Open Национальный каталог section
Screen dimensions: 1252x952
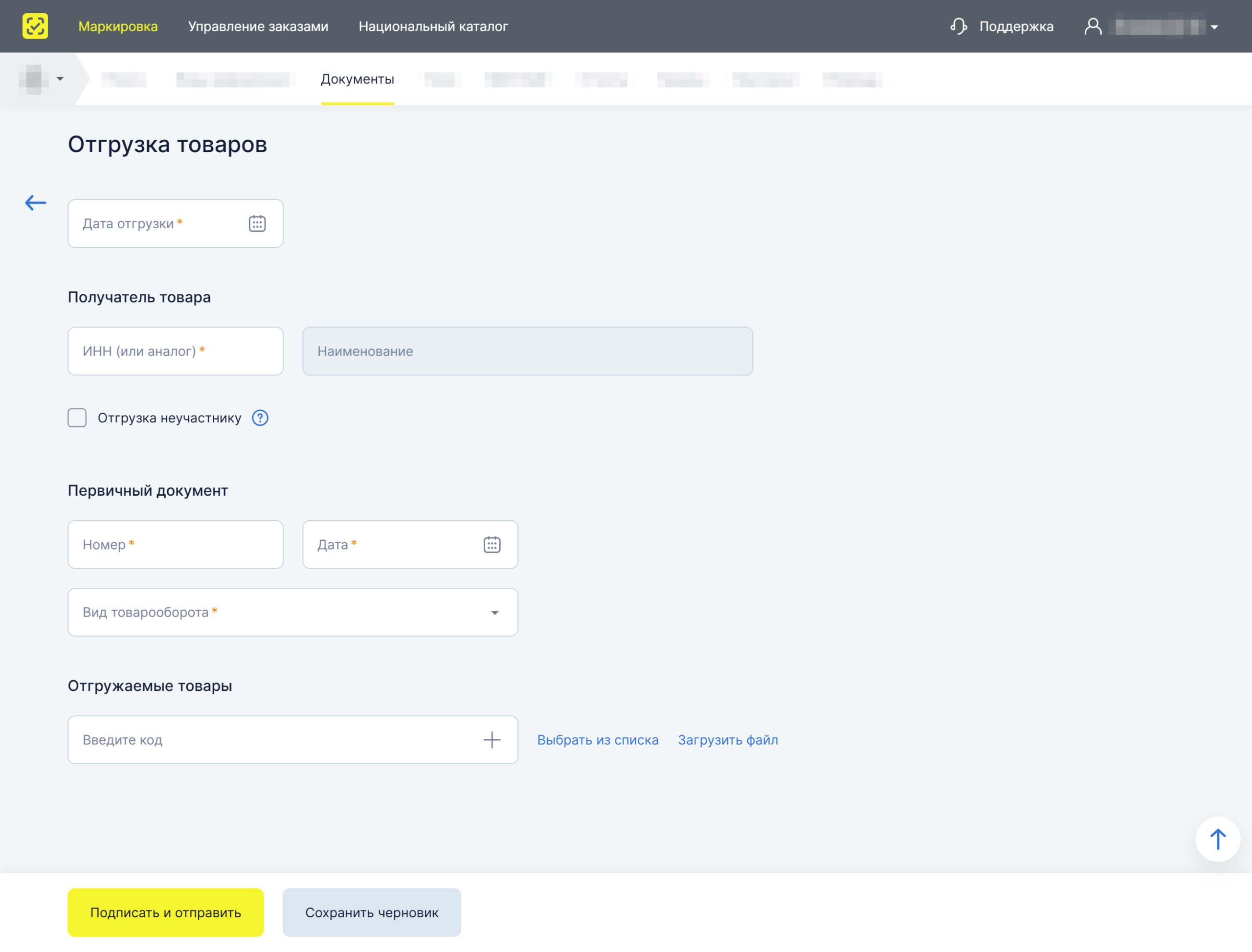pyautogui.click(x=433, y=26)
